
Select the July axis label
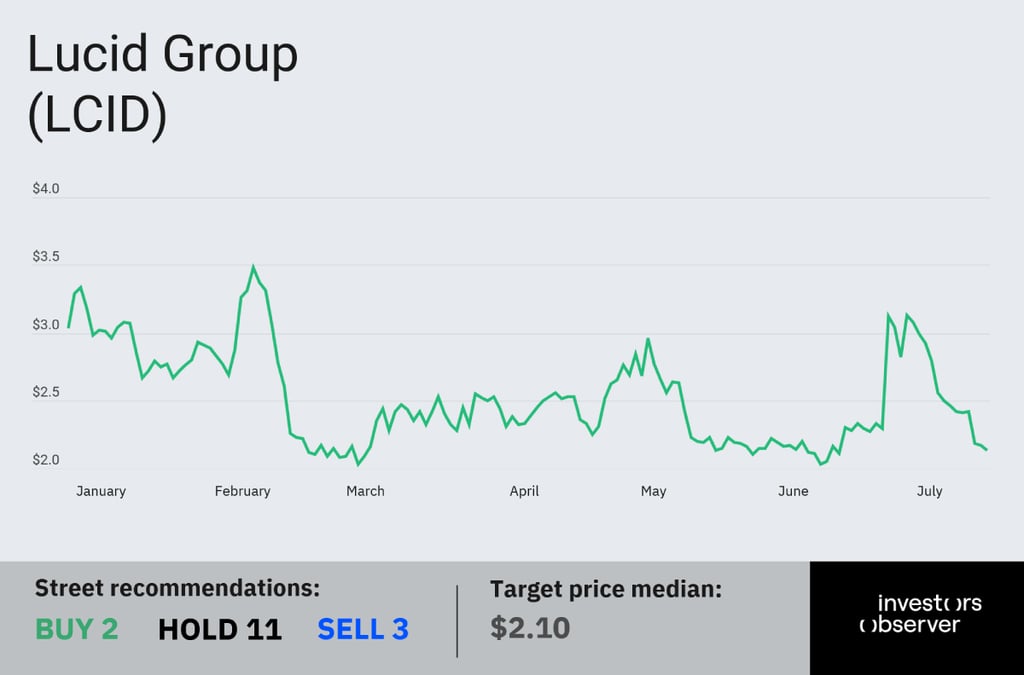tap(929, 491)
